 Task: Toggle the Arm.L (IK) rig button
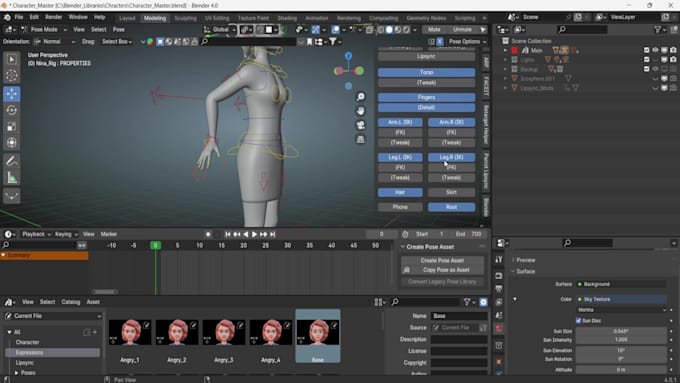(x=400, y=122)
